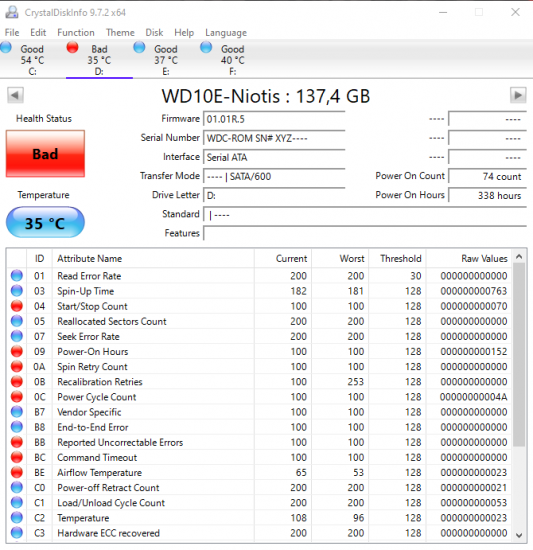533x550 pixels.
Task: Click the 35 °C temperature button
Action: click(x=45, y=222)
